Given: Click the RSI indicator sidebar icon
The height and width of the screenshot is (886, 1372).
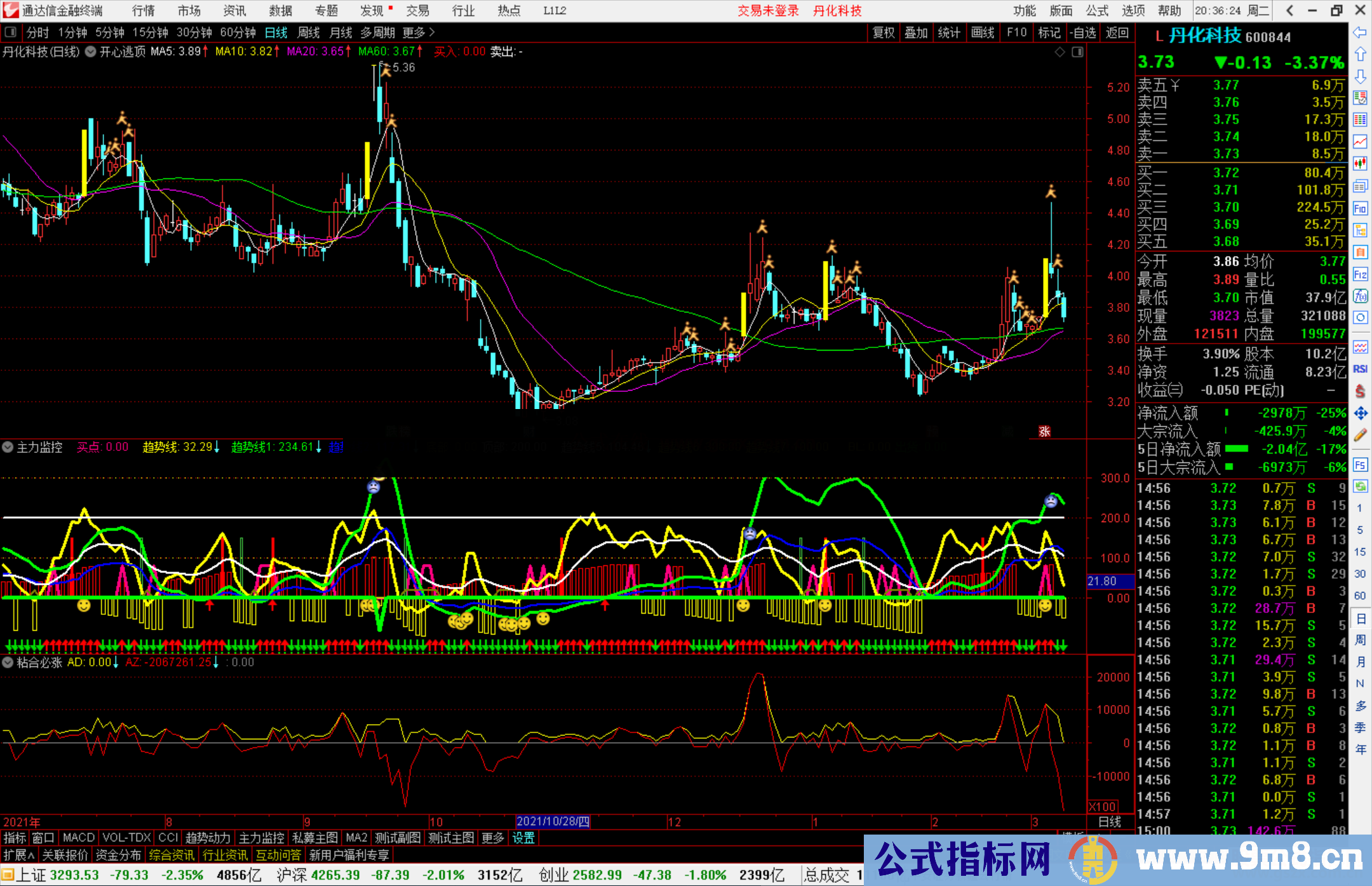Looking at the screenshot, I should tap(1360, 369).
